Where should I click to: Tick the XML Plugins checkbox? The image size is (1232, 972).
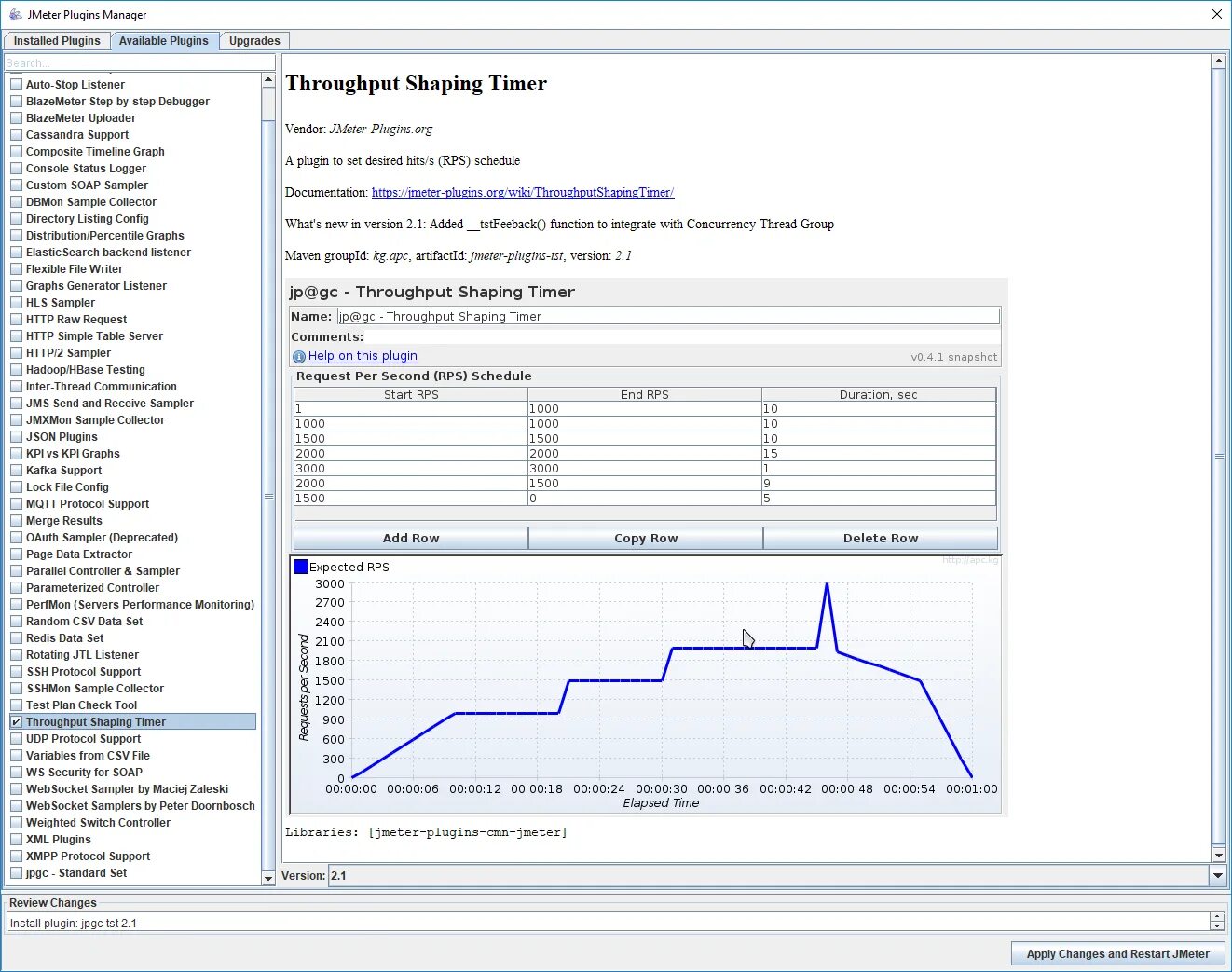pos(17,840)
